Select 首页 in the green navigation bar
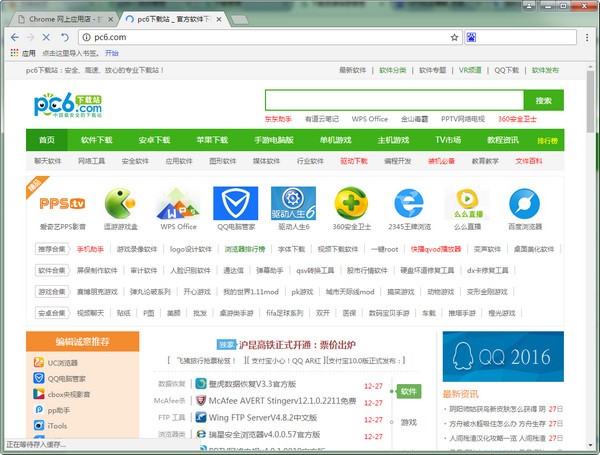The width and height of the screenshot is (600, 455). coord(47,140)
